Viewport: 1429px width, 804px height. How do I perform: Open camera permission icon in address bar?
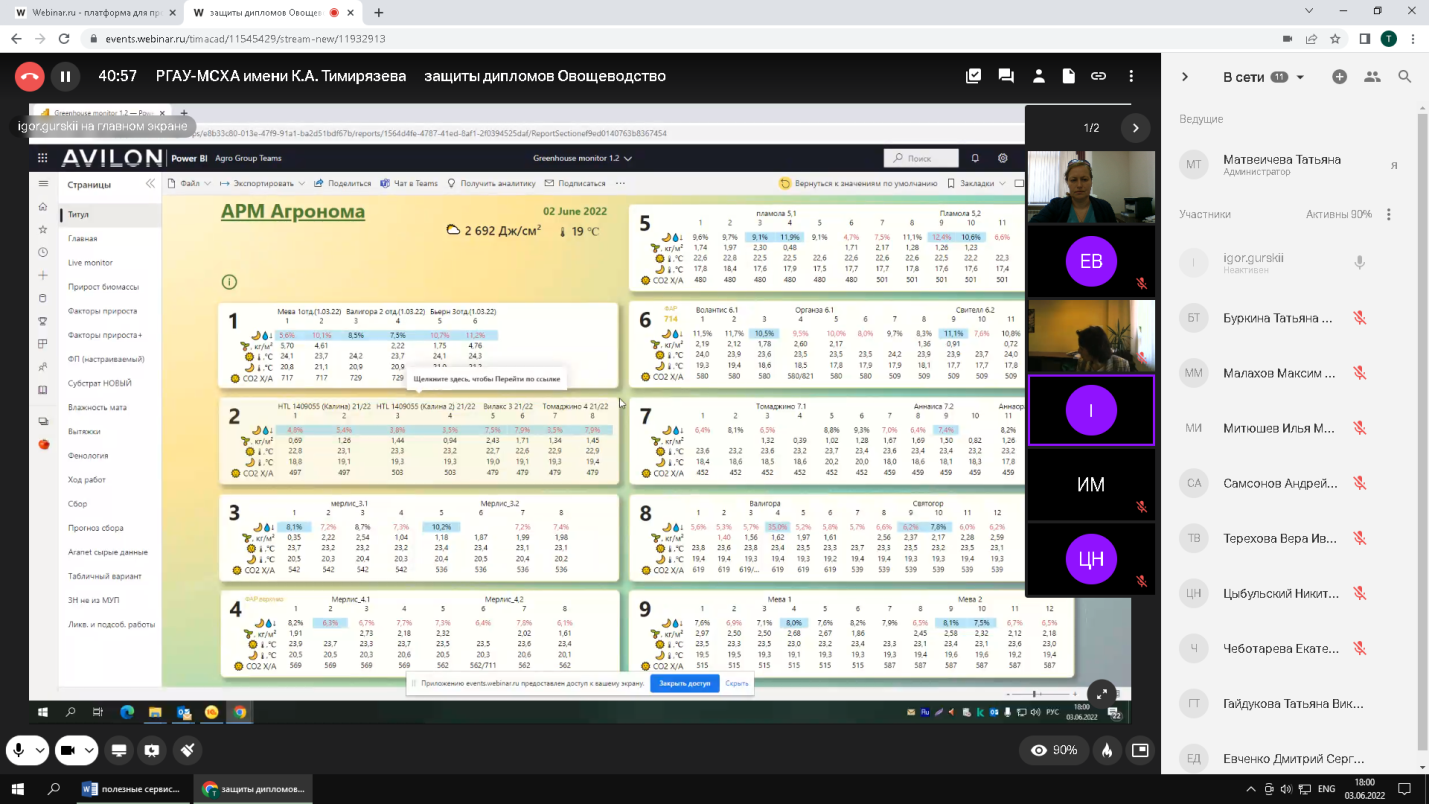click(1287, 39)
